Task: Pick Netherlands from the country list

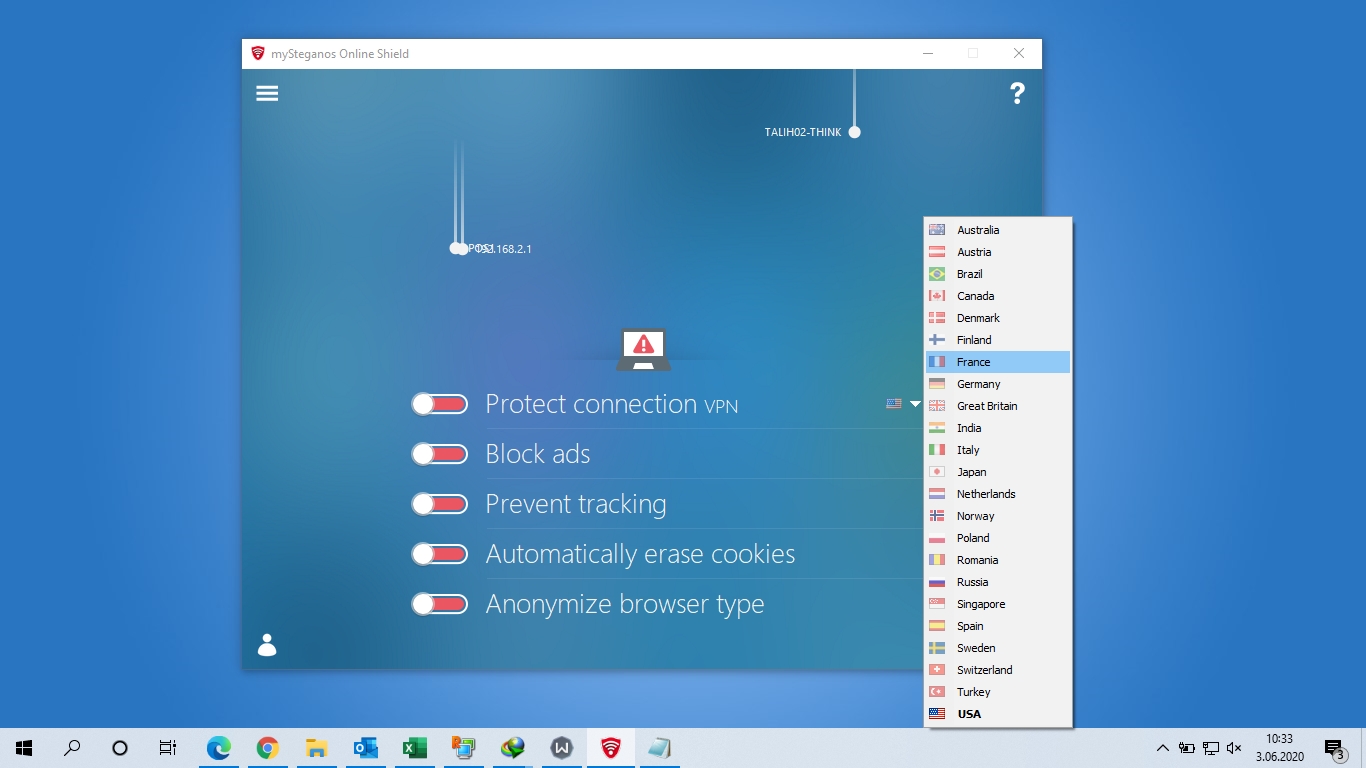Action: click(x=998, y=494)
